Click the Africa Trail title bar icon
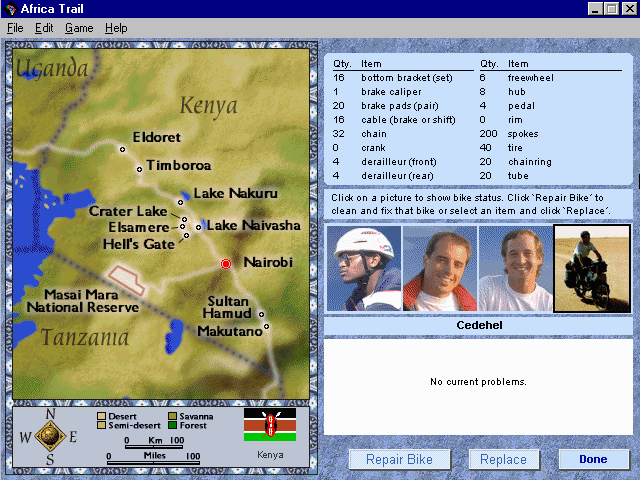640x480 pixels. [11, 9]
